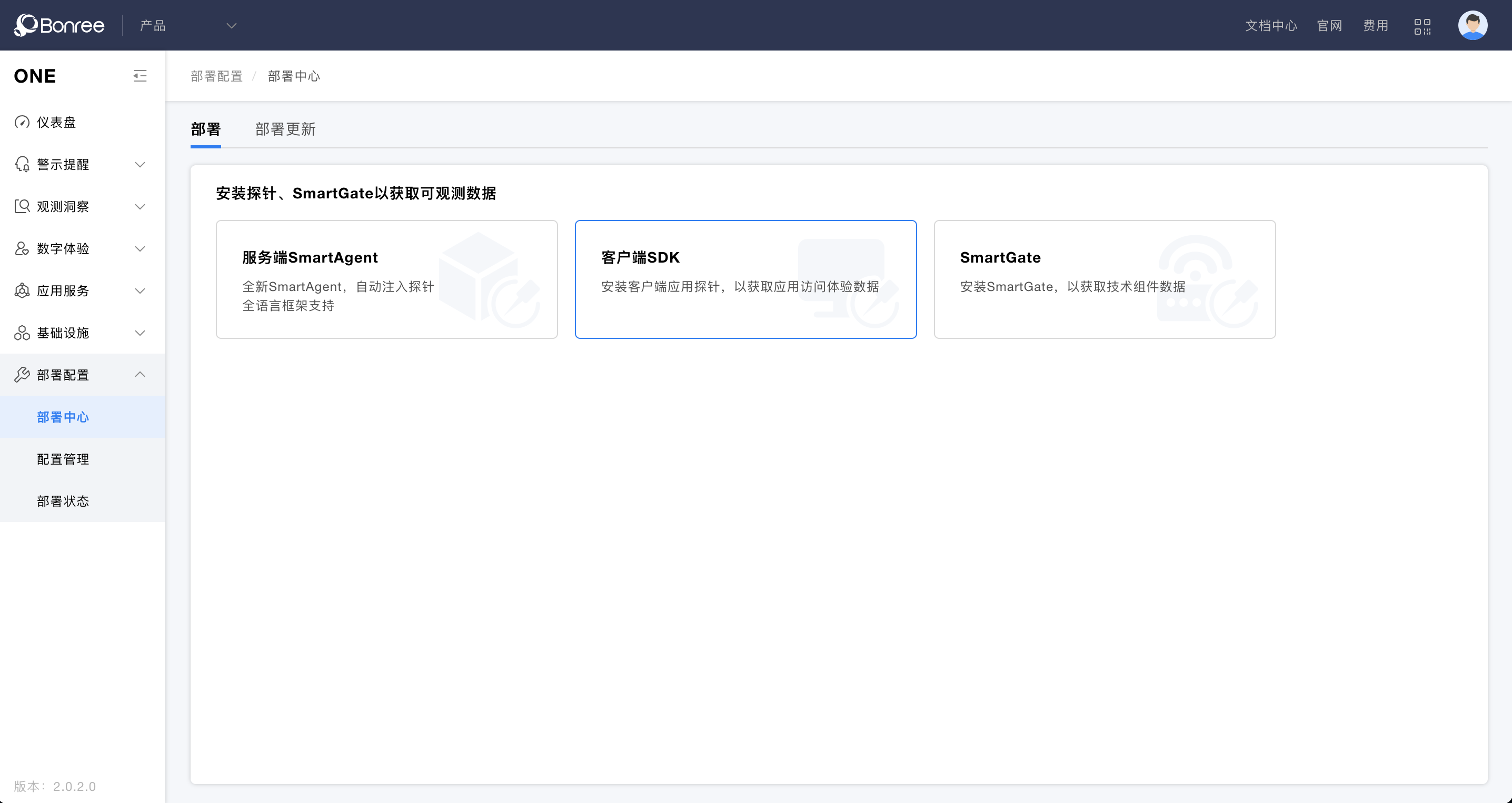Select the 警示提醒 alert bell icon
Viewport: 1512px width, 803px height.
[22, 164]
